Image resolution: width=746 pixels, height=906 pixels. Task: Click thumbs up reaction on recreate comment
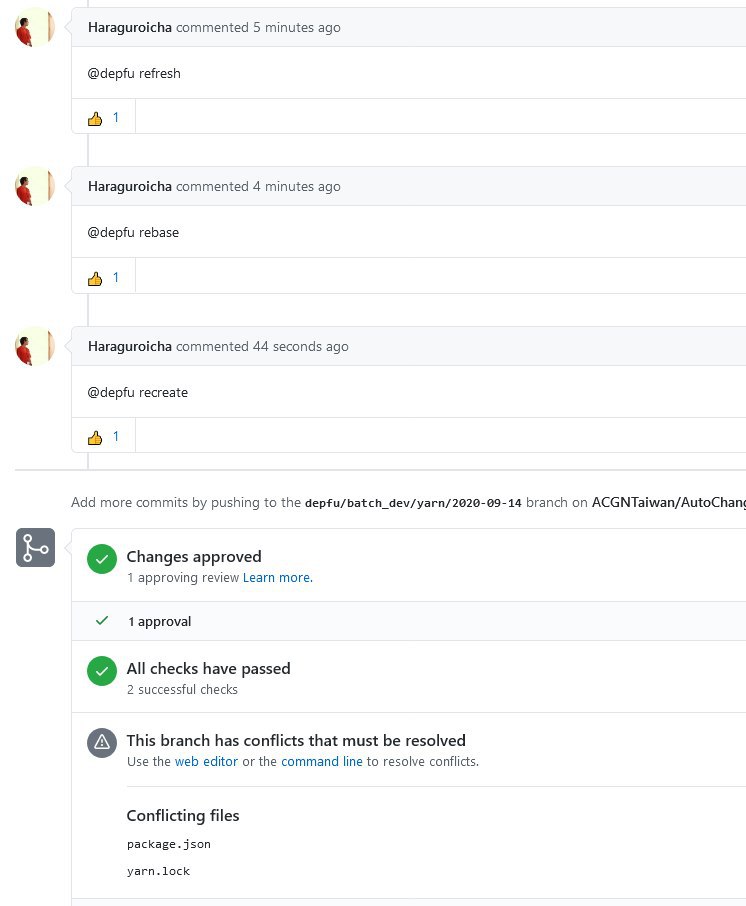tap(103, 437)
